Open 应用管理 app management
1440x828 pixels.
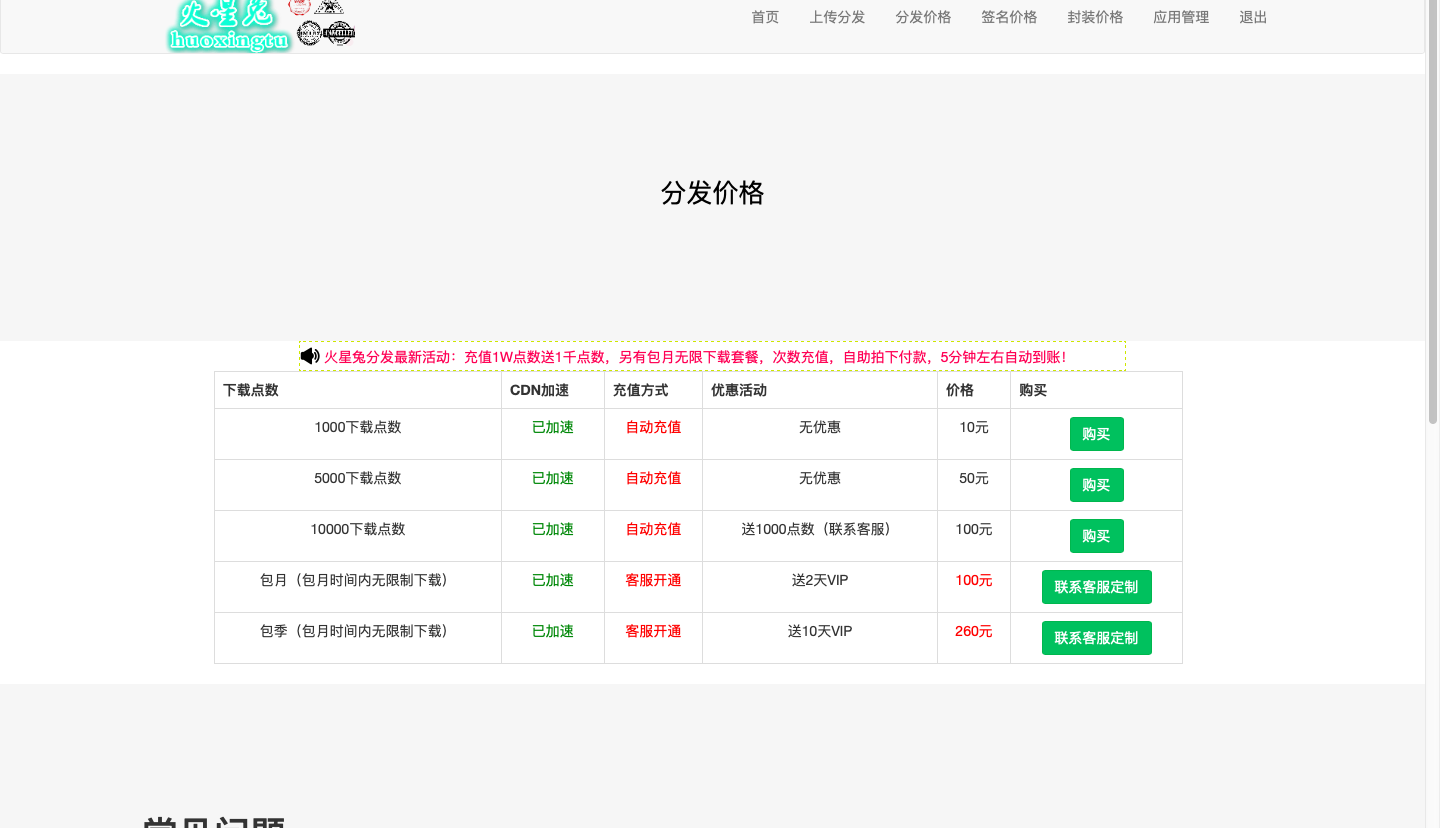tap(1181, 17)
